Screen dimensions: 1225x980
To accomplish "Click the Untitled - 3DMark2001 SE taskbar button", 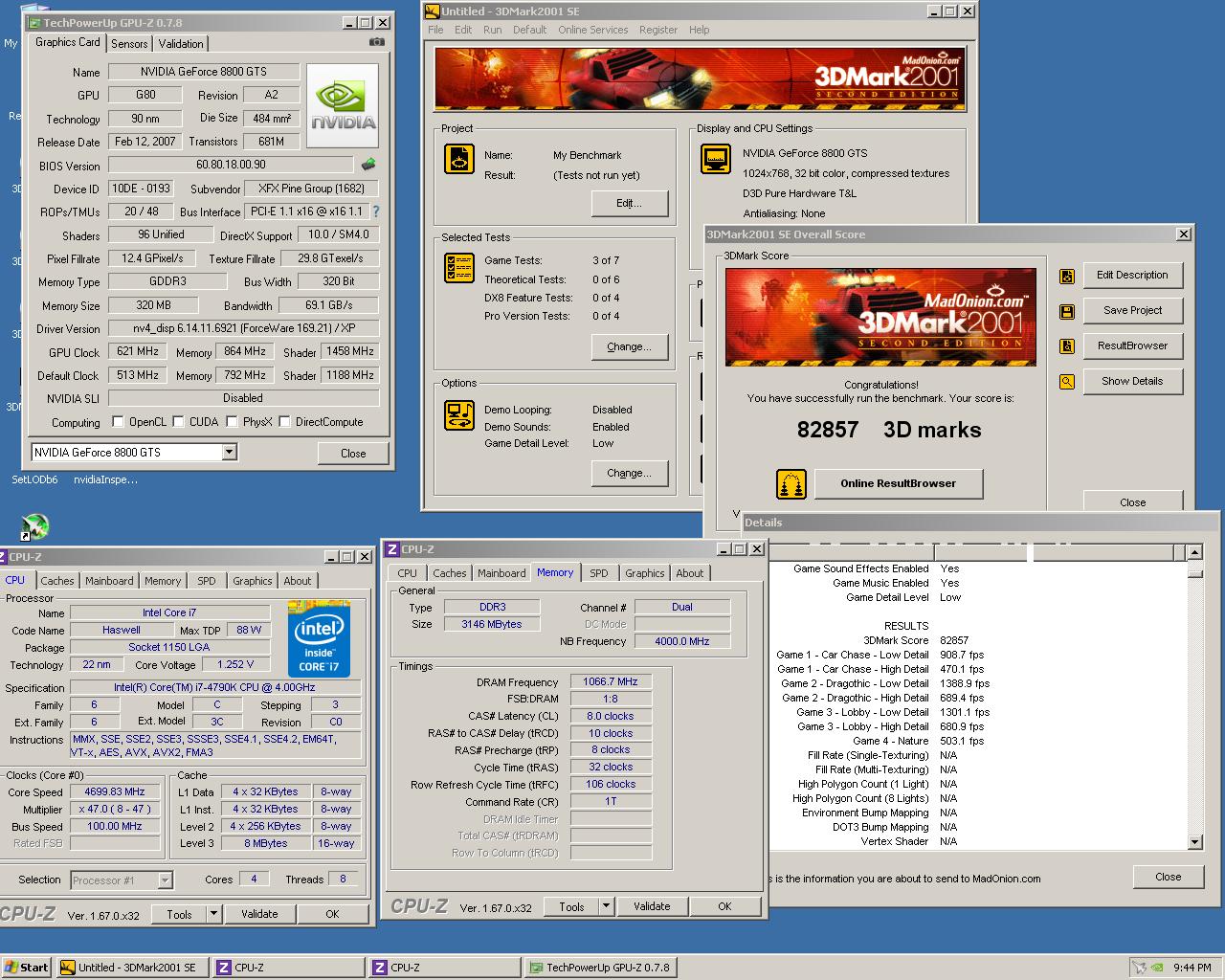I will click(x=132, y=968).
